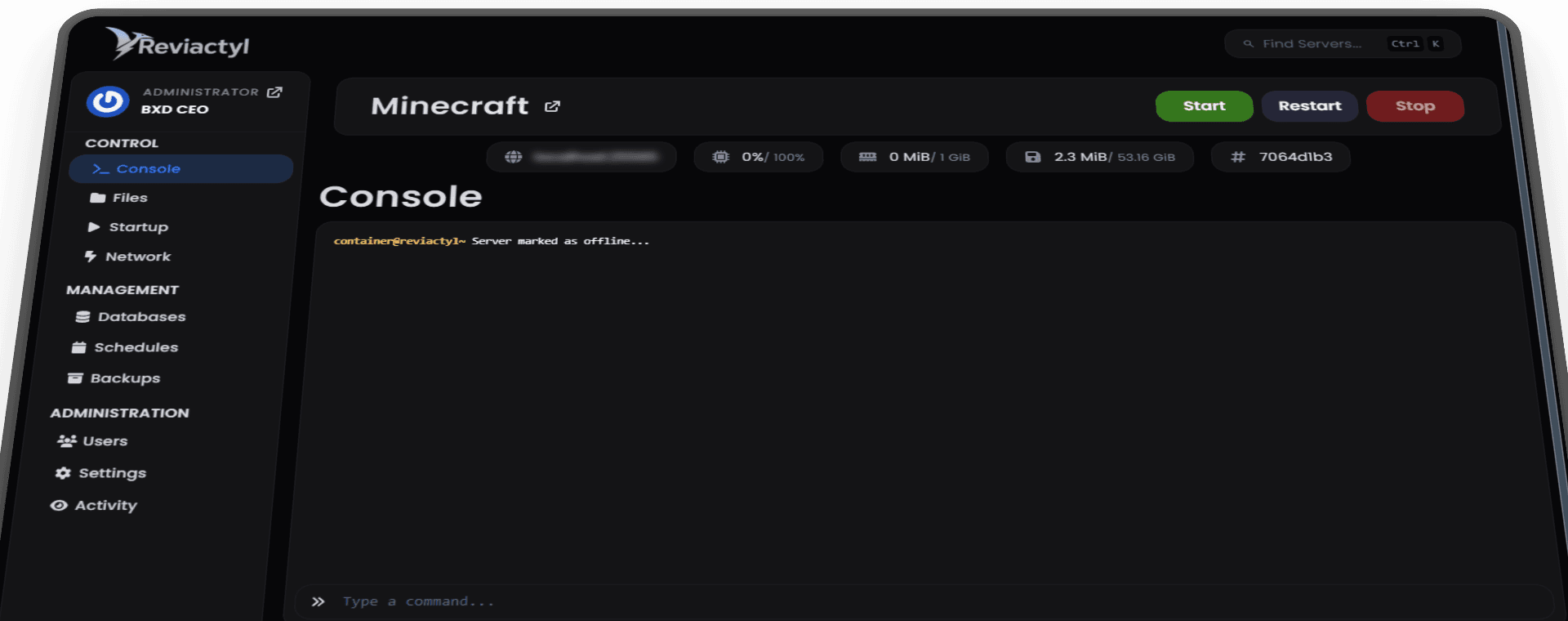Open the Console sidebar item
1568x621 pixels.
(180, 168)
